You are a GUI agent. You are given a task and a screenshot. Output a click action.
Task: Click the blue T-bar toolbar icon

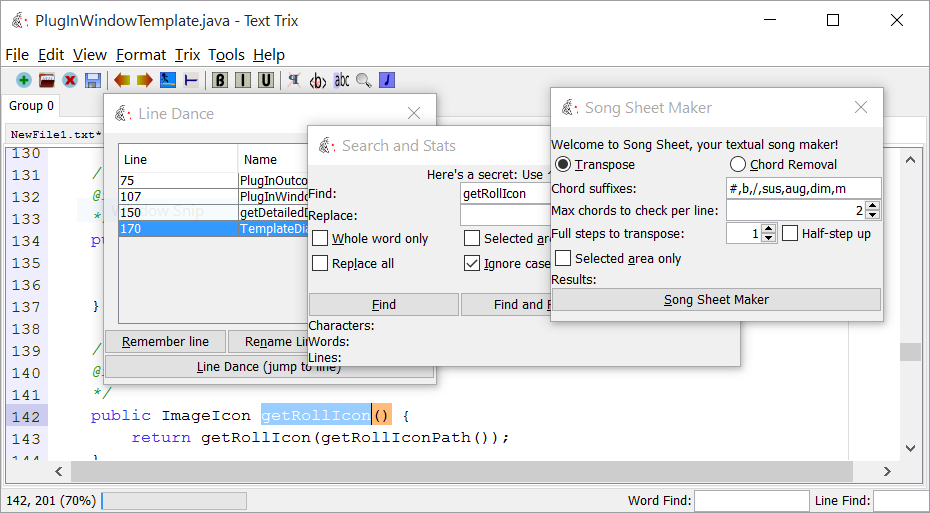(x=191, y=80)
